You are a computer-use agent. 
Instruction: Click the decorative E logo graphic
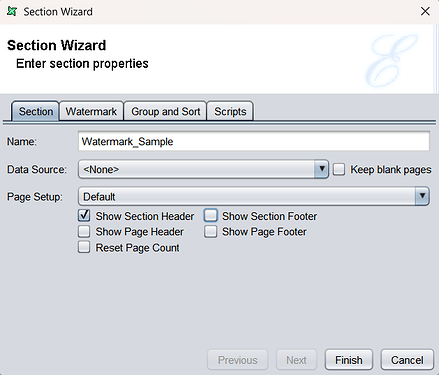392,60
